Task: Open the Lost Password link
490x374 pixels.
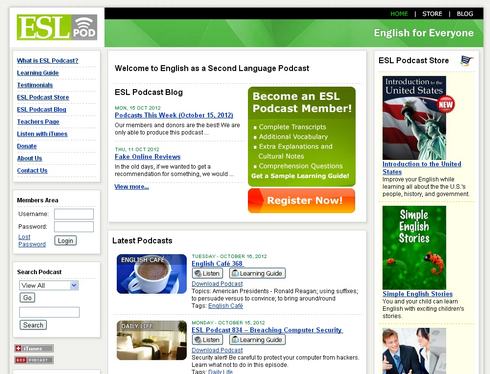Action: pyautogui.click(x=32, y=240)
